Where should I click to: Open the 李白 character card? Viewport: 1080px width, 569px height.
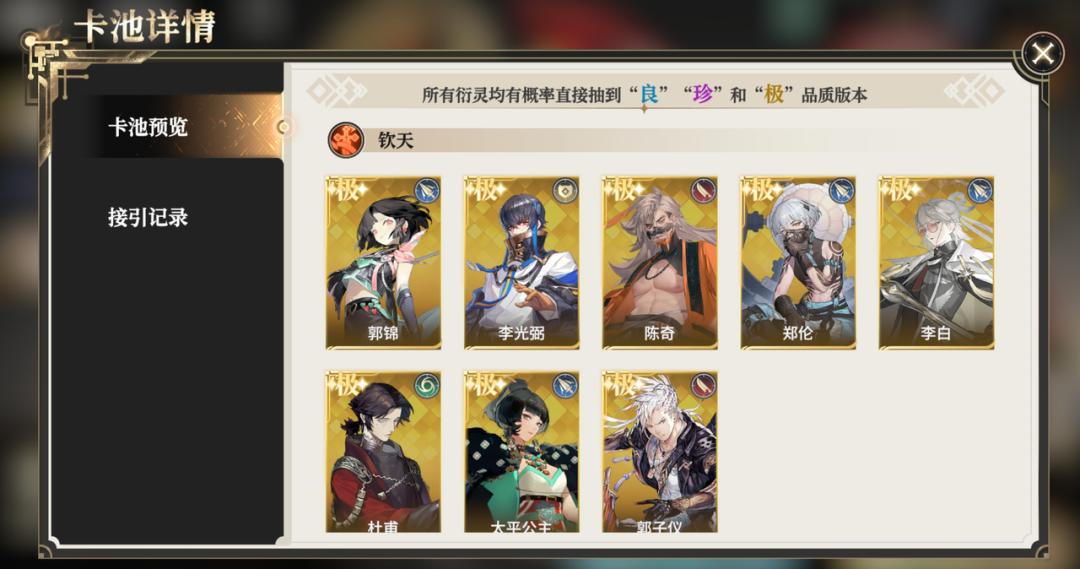[937, 262]
